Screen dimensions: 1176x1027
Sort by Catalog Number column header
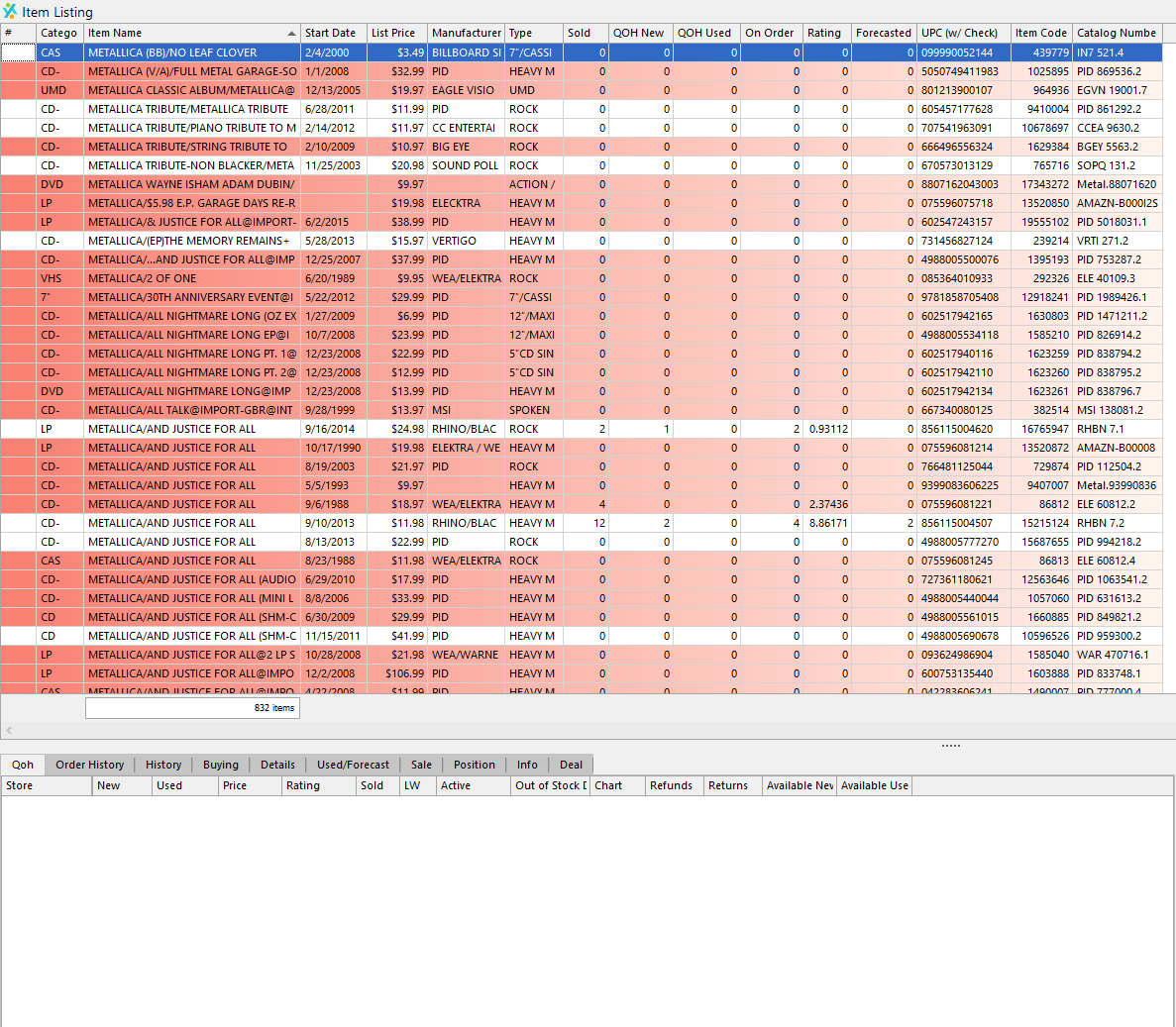(x=1118, y=33)
